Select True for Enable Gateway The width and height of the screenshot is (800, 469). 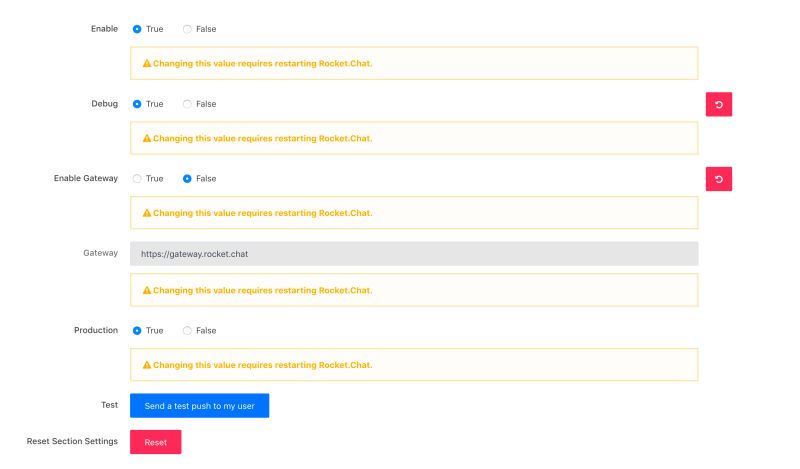[x=137, y=178]
